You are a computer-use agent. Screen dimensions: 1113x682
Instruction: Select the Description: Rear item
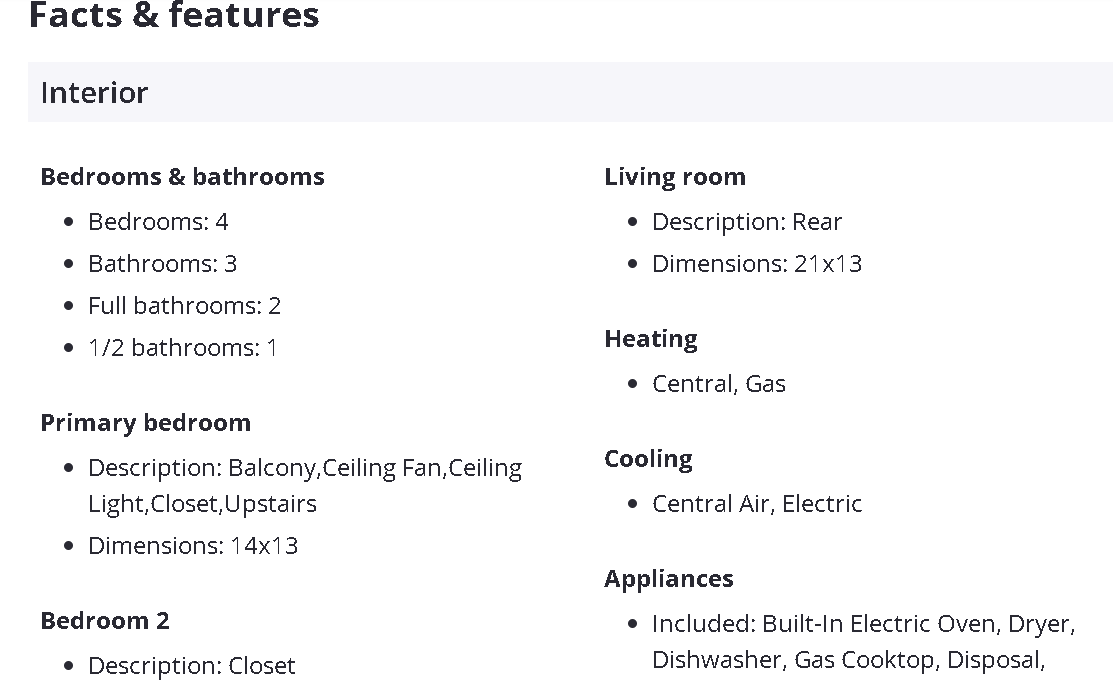[x=747, y=222]
